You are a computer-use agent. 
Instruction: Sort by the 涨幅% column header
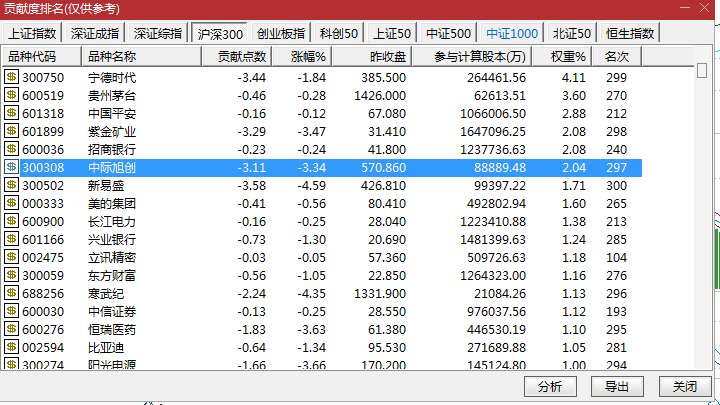302,56
